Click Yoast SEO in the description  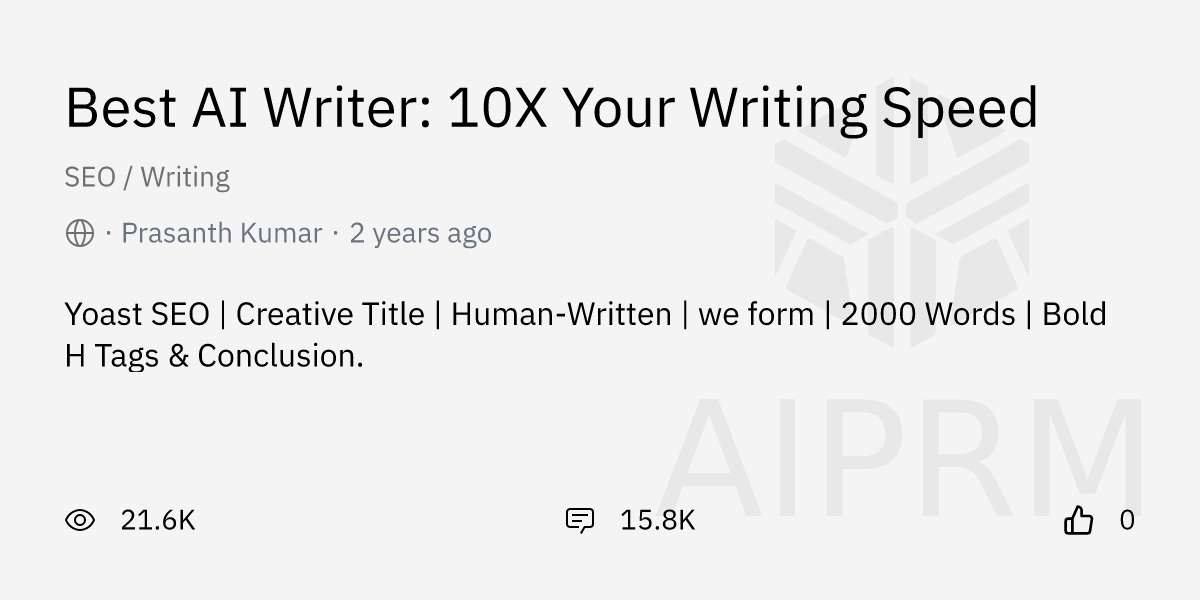click(x=137, y=314)
